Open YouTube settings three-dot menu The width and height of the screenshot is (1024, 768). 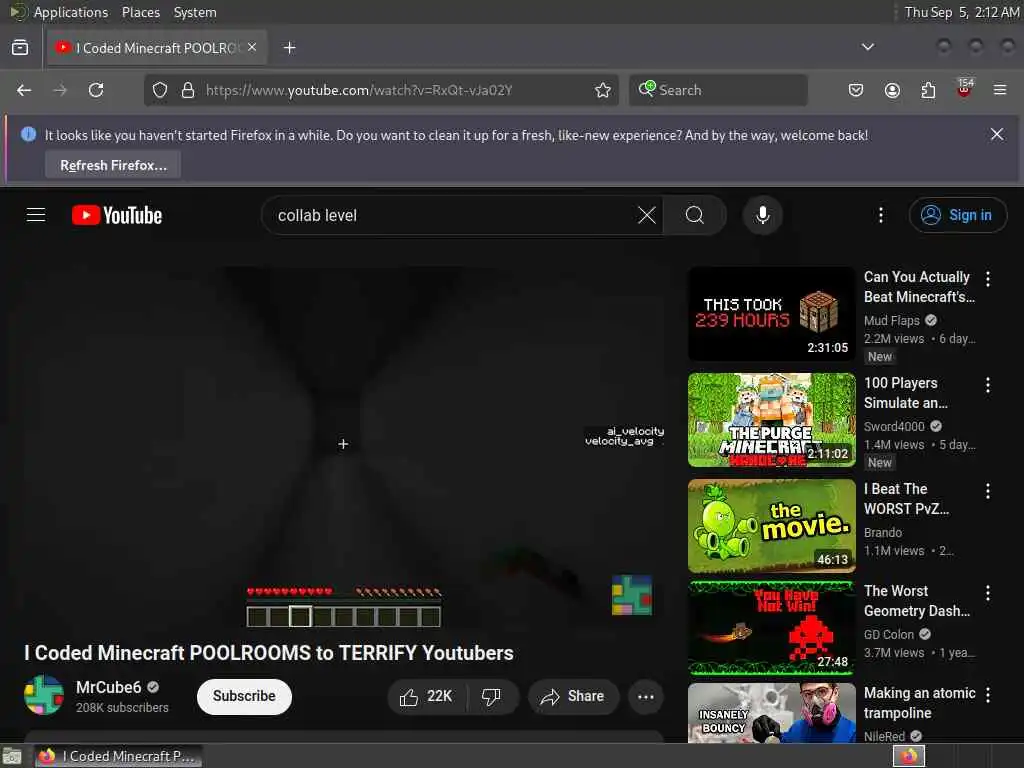click(x=881, y=215)
